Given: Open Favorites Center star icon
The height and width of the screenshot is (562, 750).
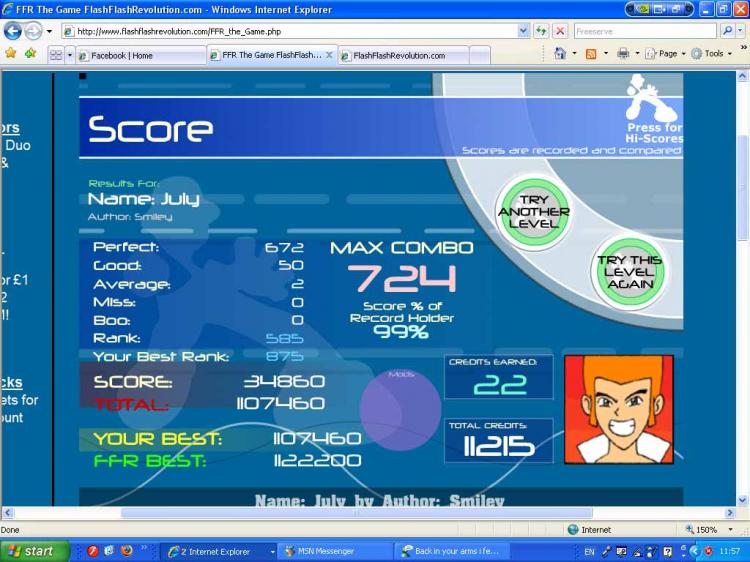Looking at the screenshot, I should [11, 54].
